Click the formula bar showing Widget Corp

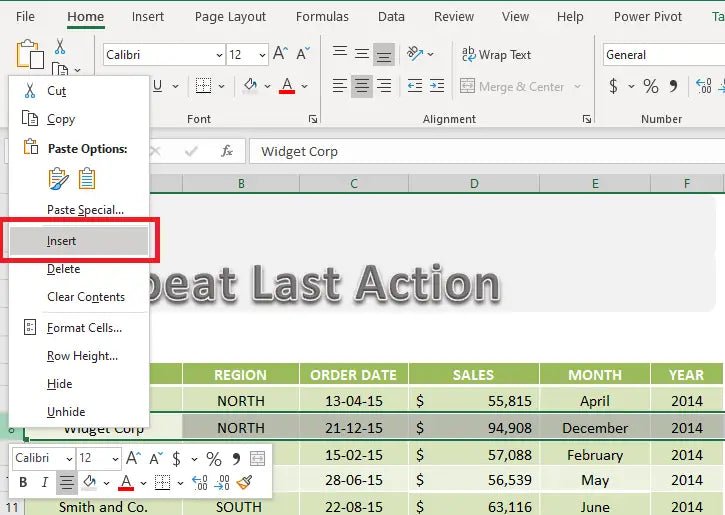click(480, 151)
